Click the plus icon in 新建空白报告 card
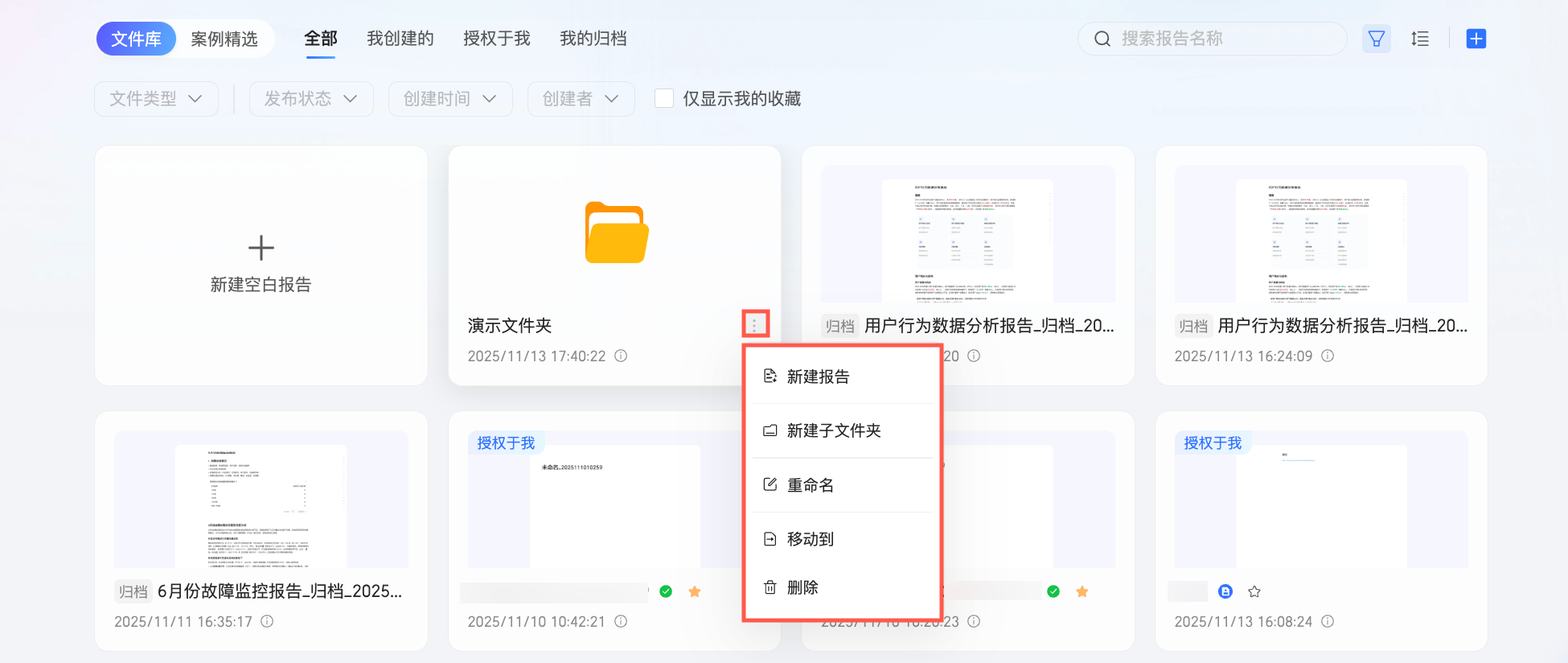Screen dimensions: 1568x663 (x=261, y=248)
